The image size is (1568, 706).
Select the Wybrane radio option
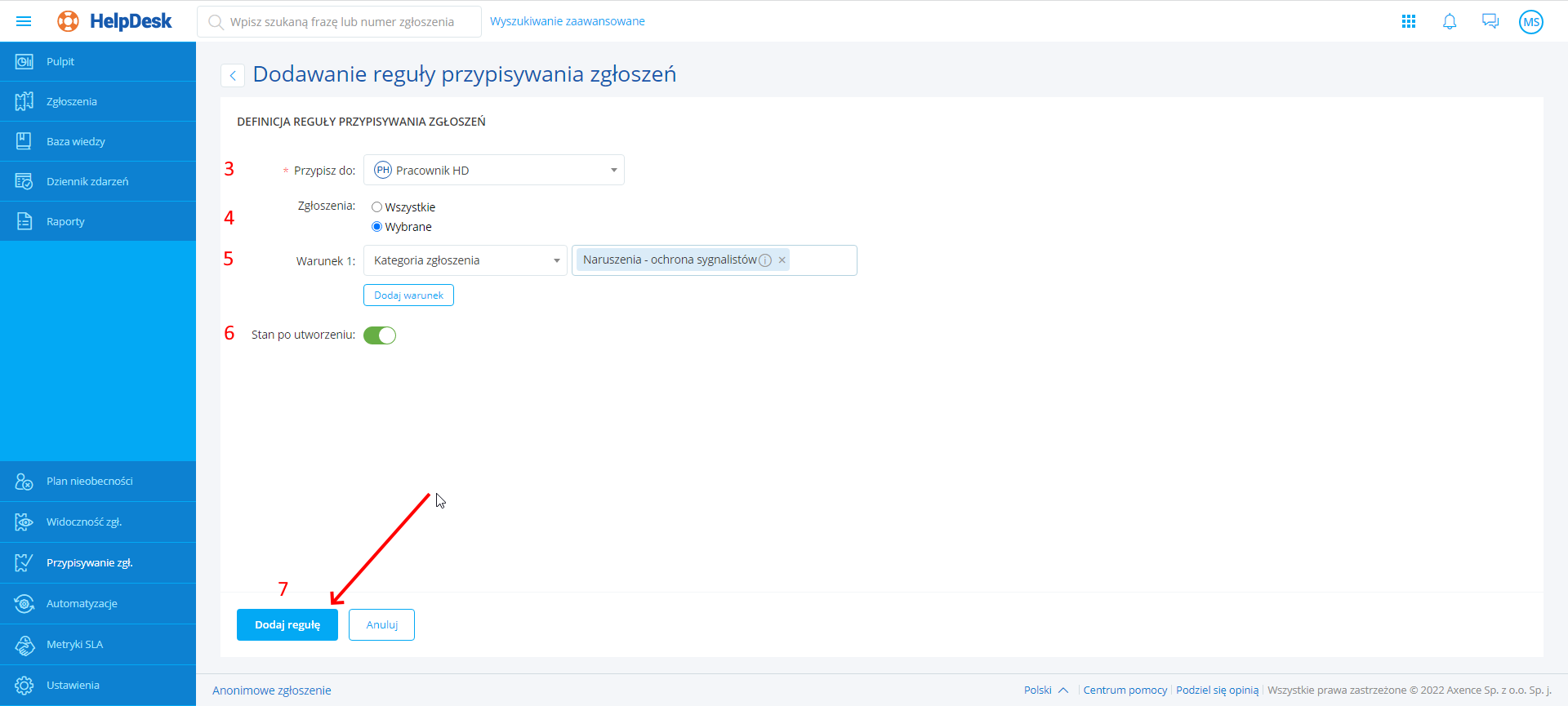click(x=377, y=227)
